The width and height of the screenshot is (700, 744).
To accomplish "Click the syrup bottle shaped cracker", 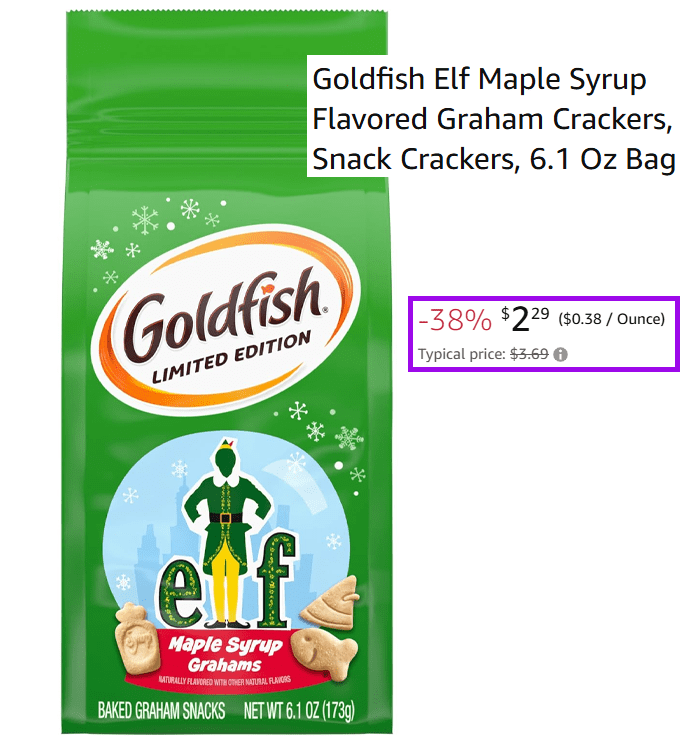I will click(137, 638).
